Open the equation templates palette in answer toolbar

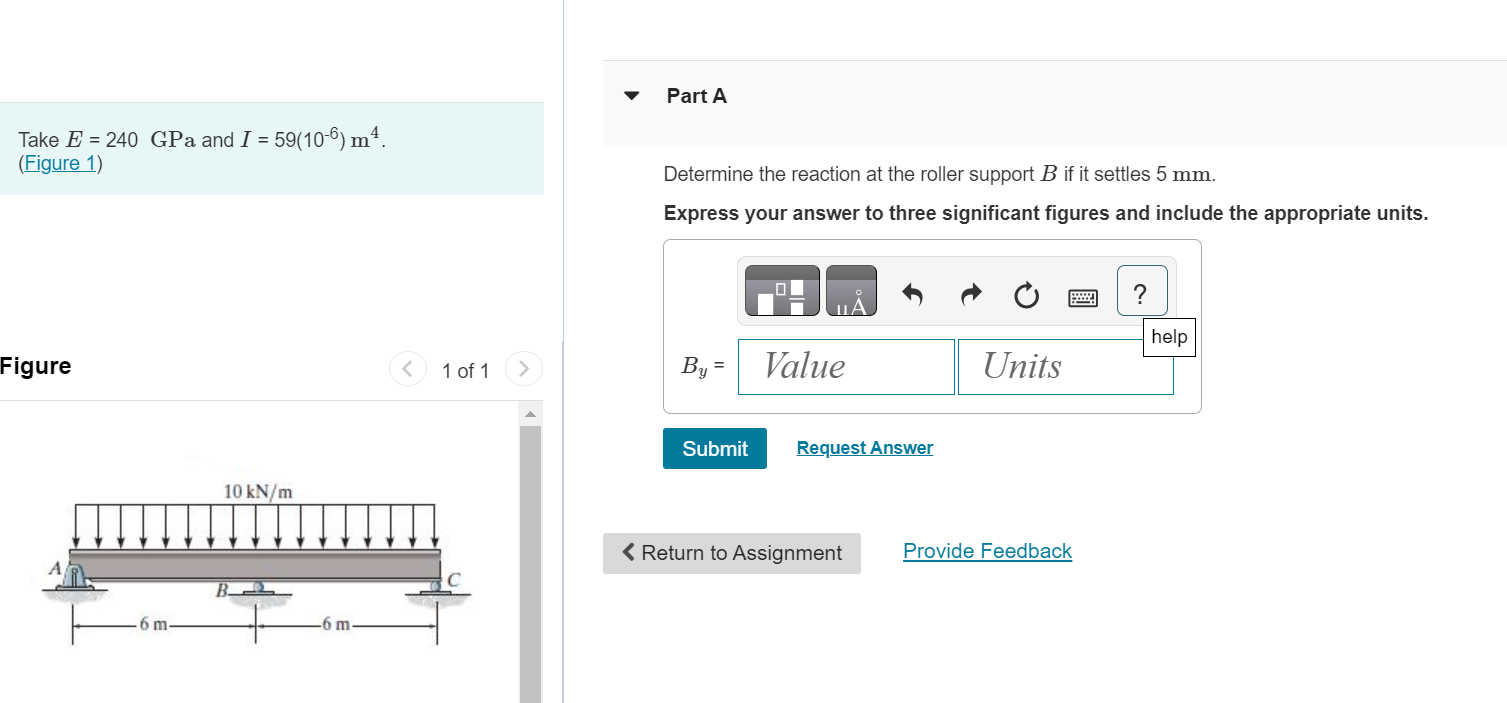point(780,290)
